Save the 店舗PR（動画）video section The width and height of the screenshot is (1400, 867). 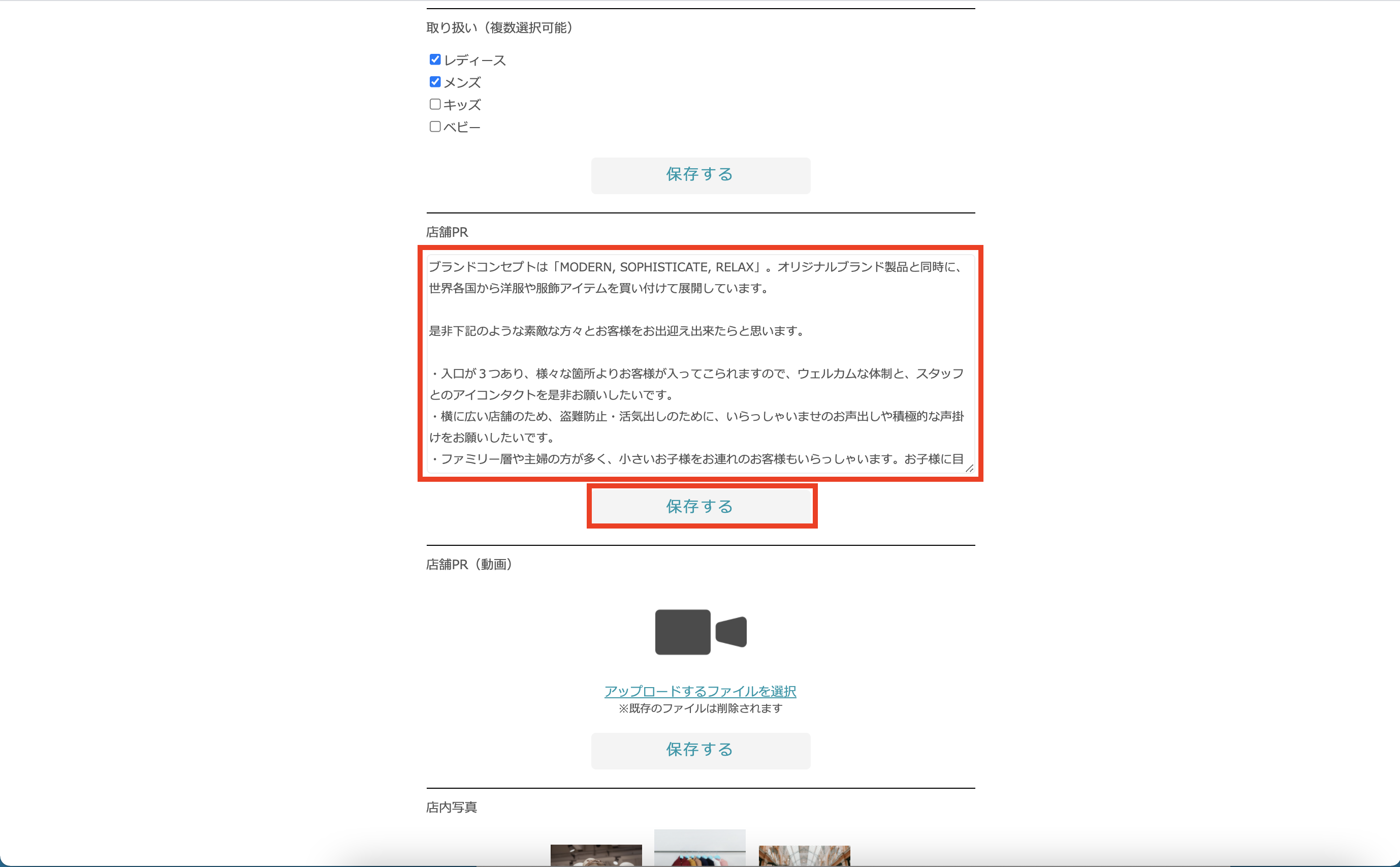[701, 750]
